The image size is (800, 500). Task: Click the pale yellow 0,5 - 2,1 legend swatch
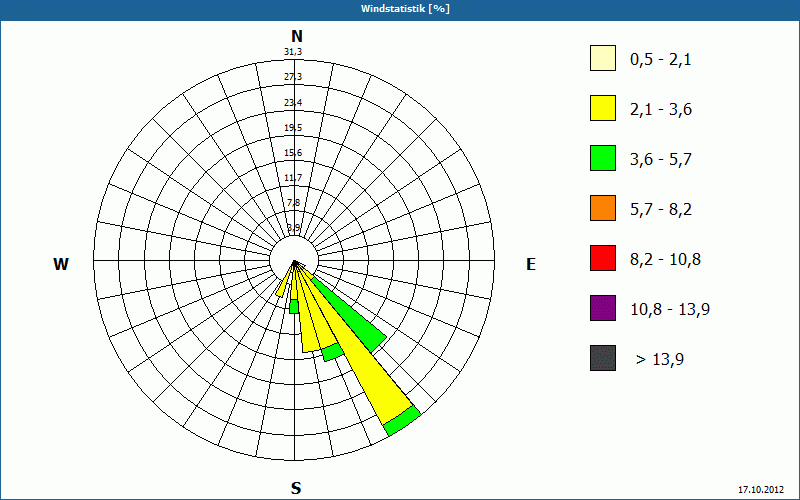tap(603, 58)
